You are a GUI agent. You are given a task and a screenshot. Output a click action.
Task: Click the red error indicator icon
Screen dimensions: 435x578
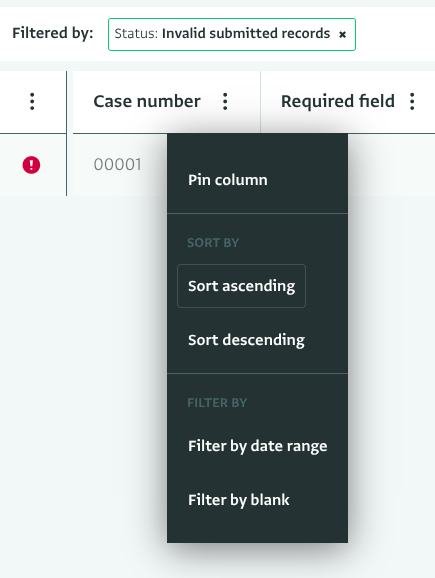31,165
